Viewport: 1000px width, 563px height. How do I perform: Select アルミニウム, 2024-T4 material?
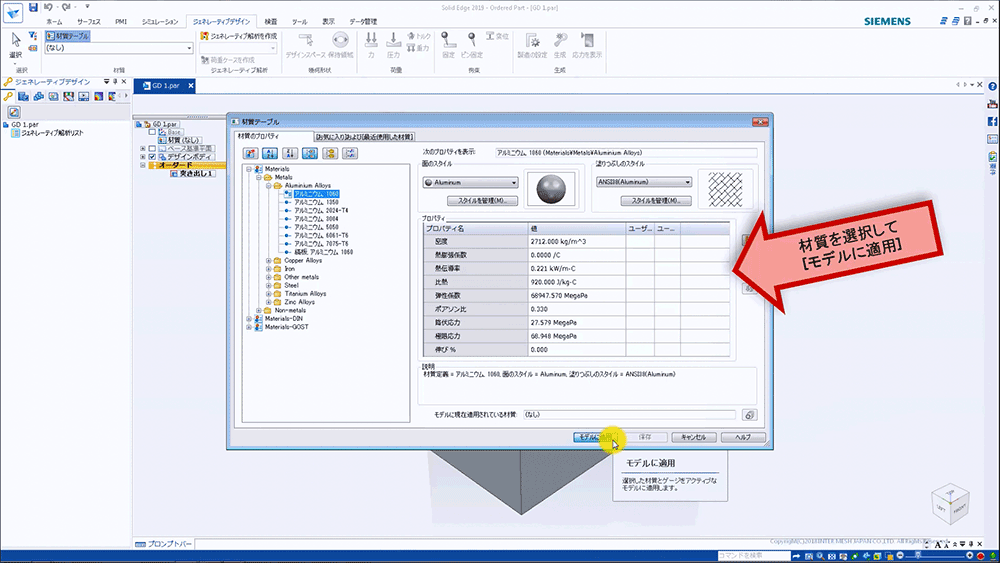321,210
